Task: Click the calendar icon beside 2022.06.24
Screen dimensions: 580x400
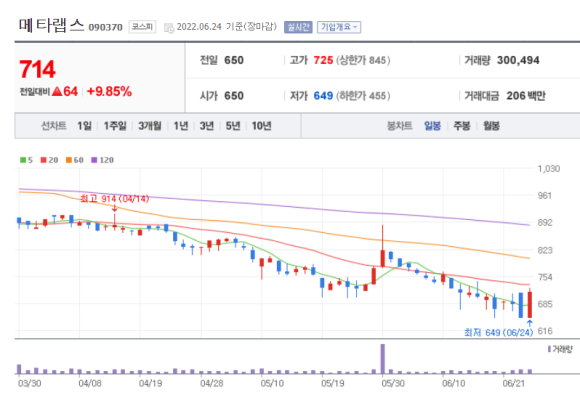Action: 169,28
